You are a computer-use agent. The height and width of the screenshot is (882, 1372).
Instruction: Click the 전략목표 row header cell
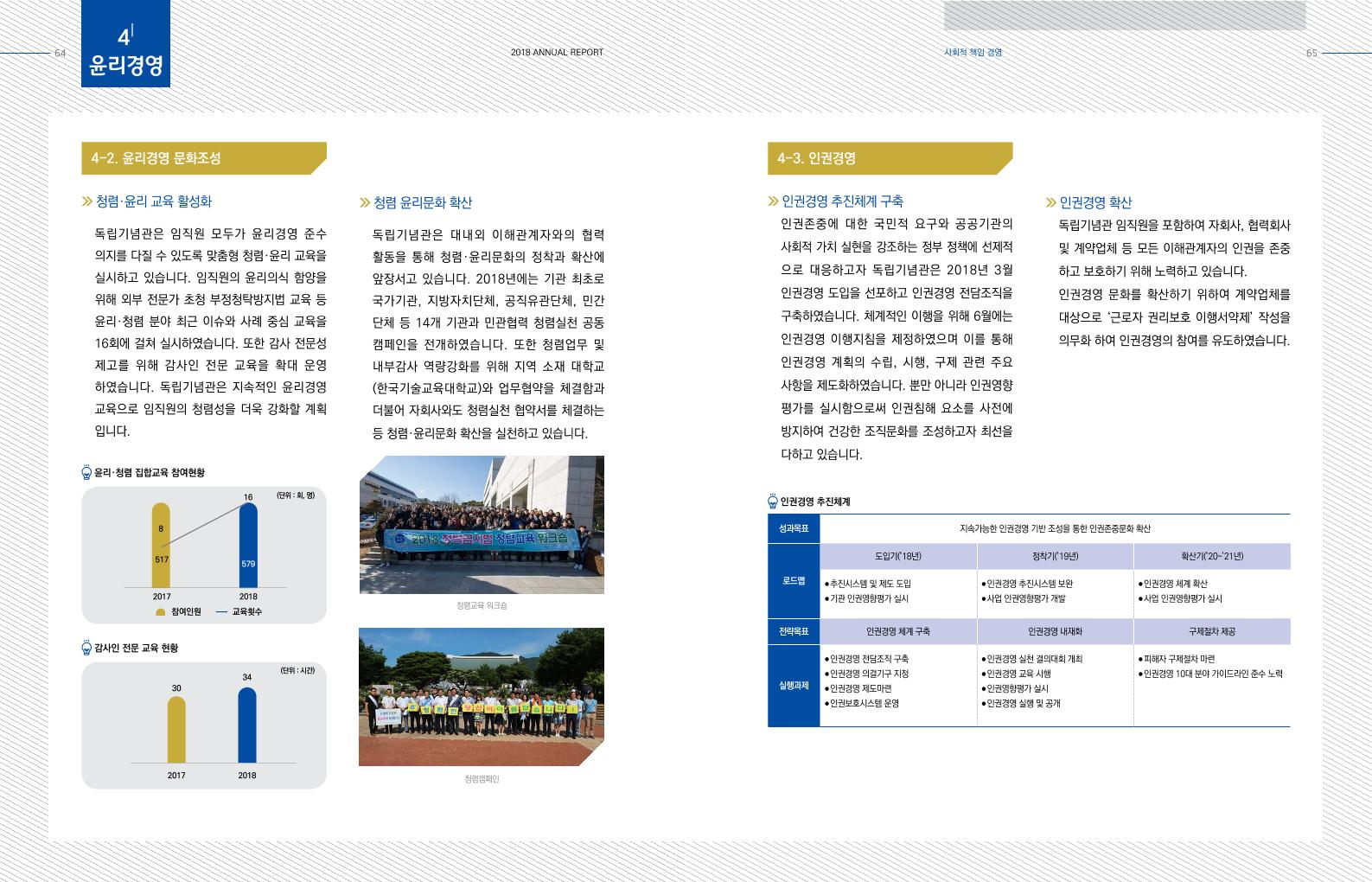(x=794, y=631)
